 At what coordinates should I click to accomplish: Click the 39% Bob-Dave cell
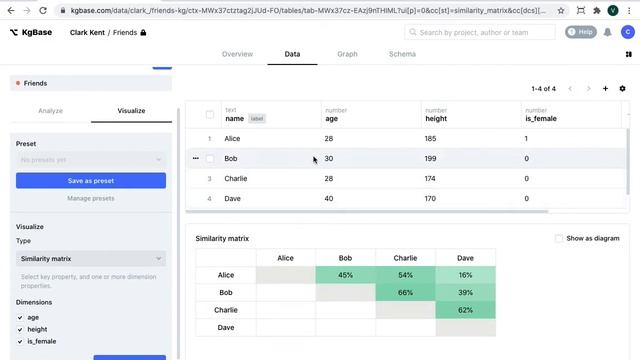pos(465,292)
